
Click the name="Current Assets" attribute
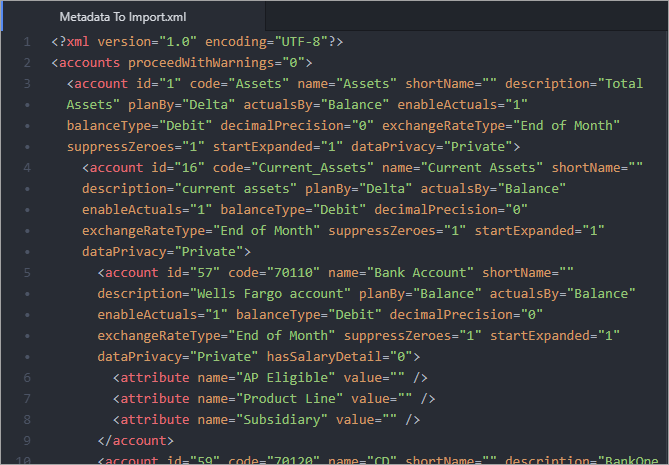462,168
